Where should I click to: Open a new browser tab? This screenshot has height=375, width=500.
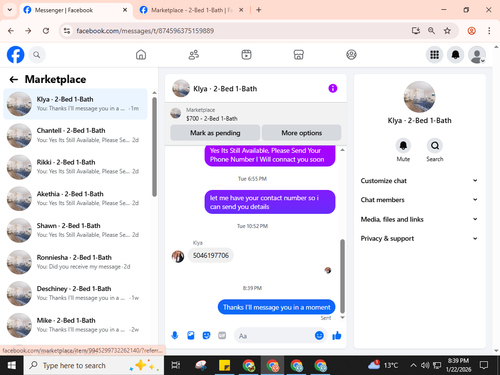(259, 10)
